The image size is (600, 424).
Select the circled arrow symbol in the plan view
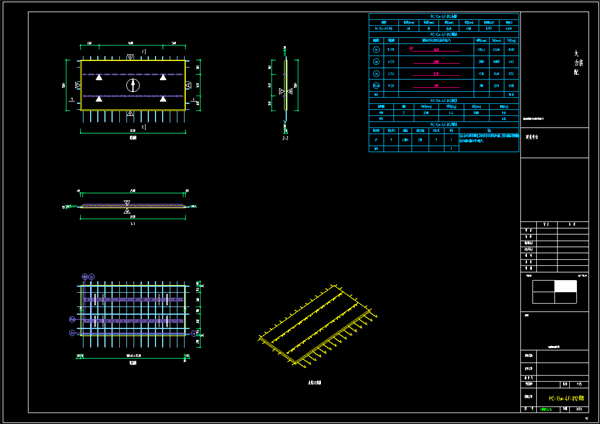[133, 85]
